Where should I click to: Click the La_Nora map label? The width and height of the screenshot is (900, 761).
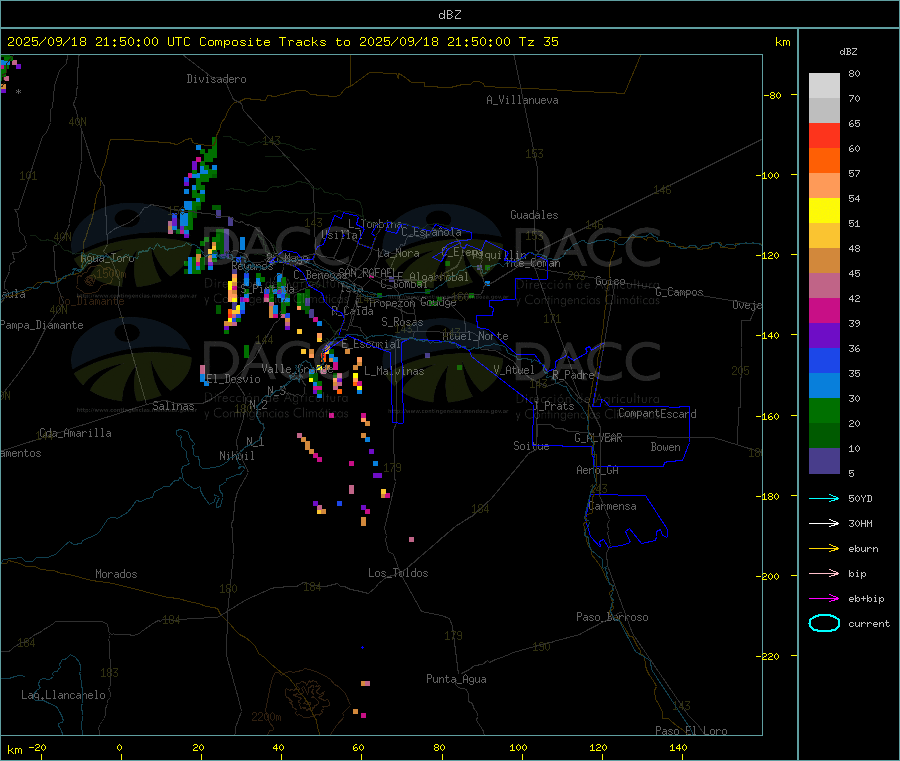(x=398, y=253)
